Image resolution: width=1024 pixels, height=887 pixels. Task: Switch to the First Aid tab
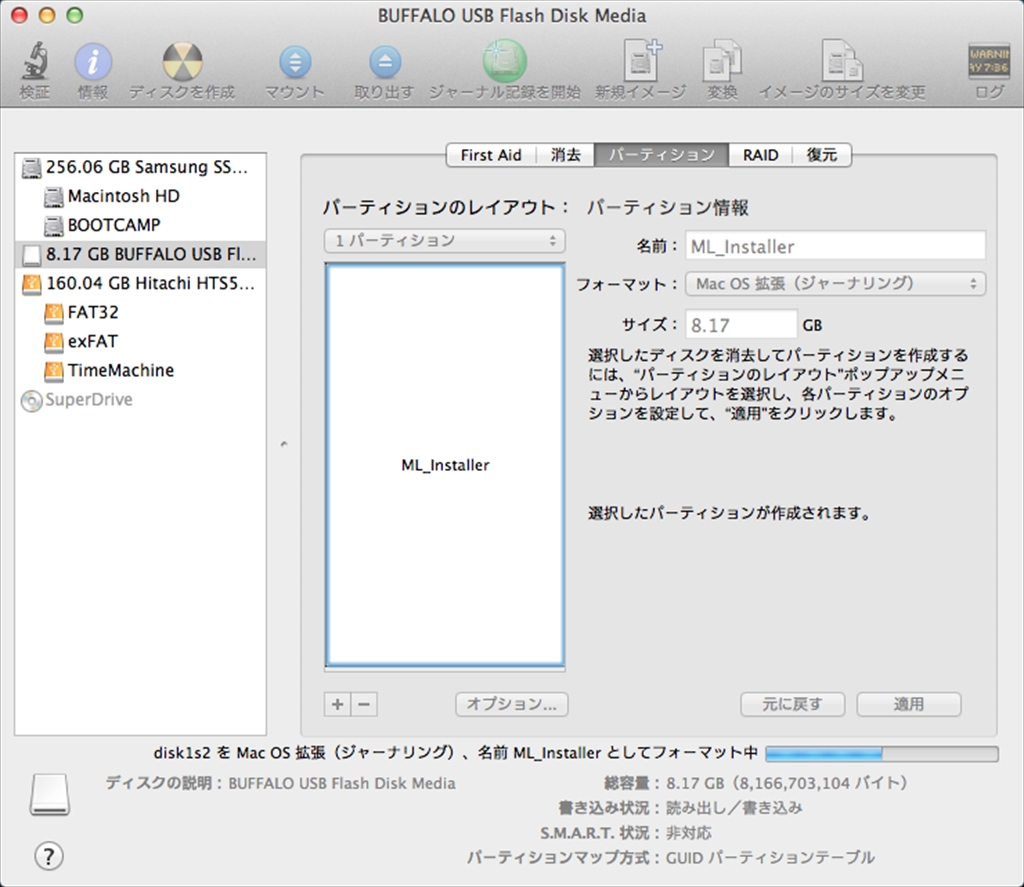click(491, 155)
